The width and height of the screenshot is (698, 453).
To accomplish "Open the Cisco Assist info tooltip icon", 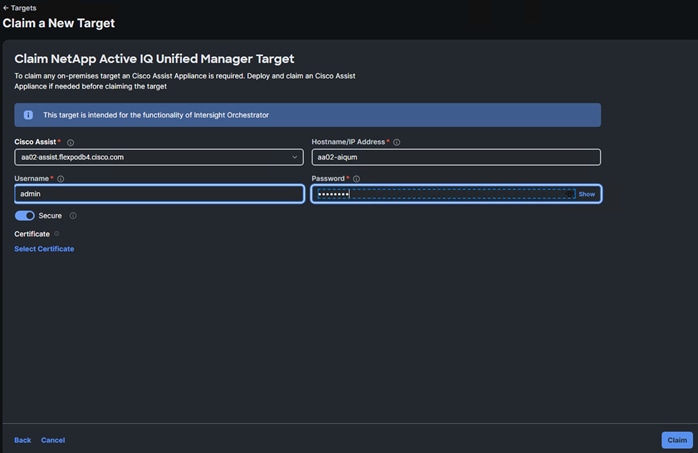I will [x=70, y=142].
